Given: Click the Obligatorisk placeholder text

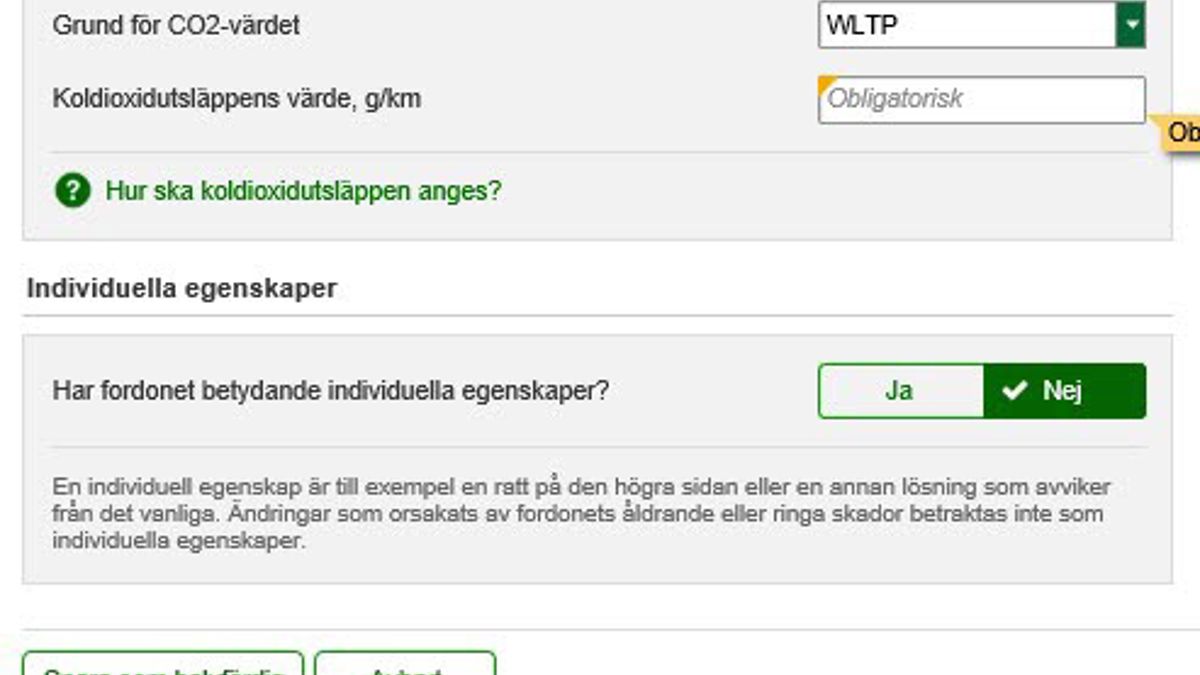Looking at the screenshot, I should pyautogui.click(x=895, y=99).
